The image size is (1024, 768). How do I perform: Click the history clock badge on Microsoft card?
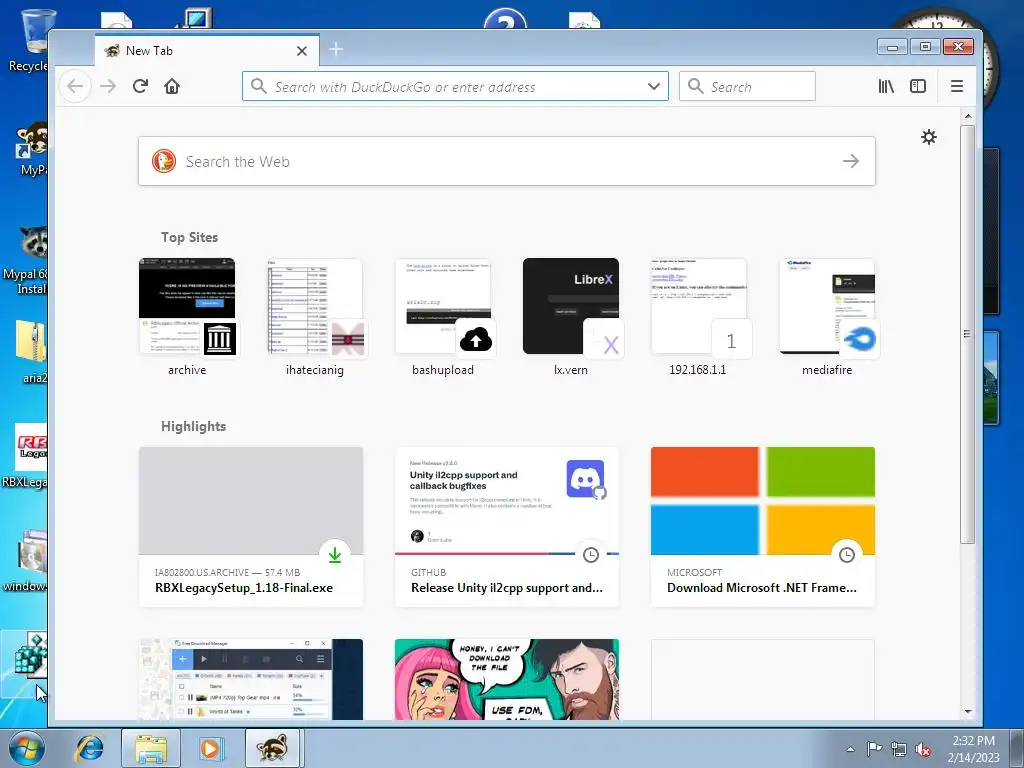point(847,554)
